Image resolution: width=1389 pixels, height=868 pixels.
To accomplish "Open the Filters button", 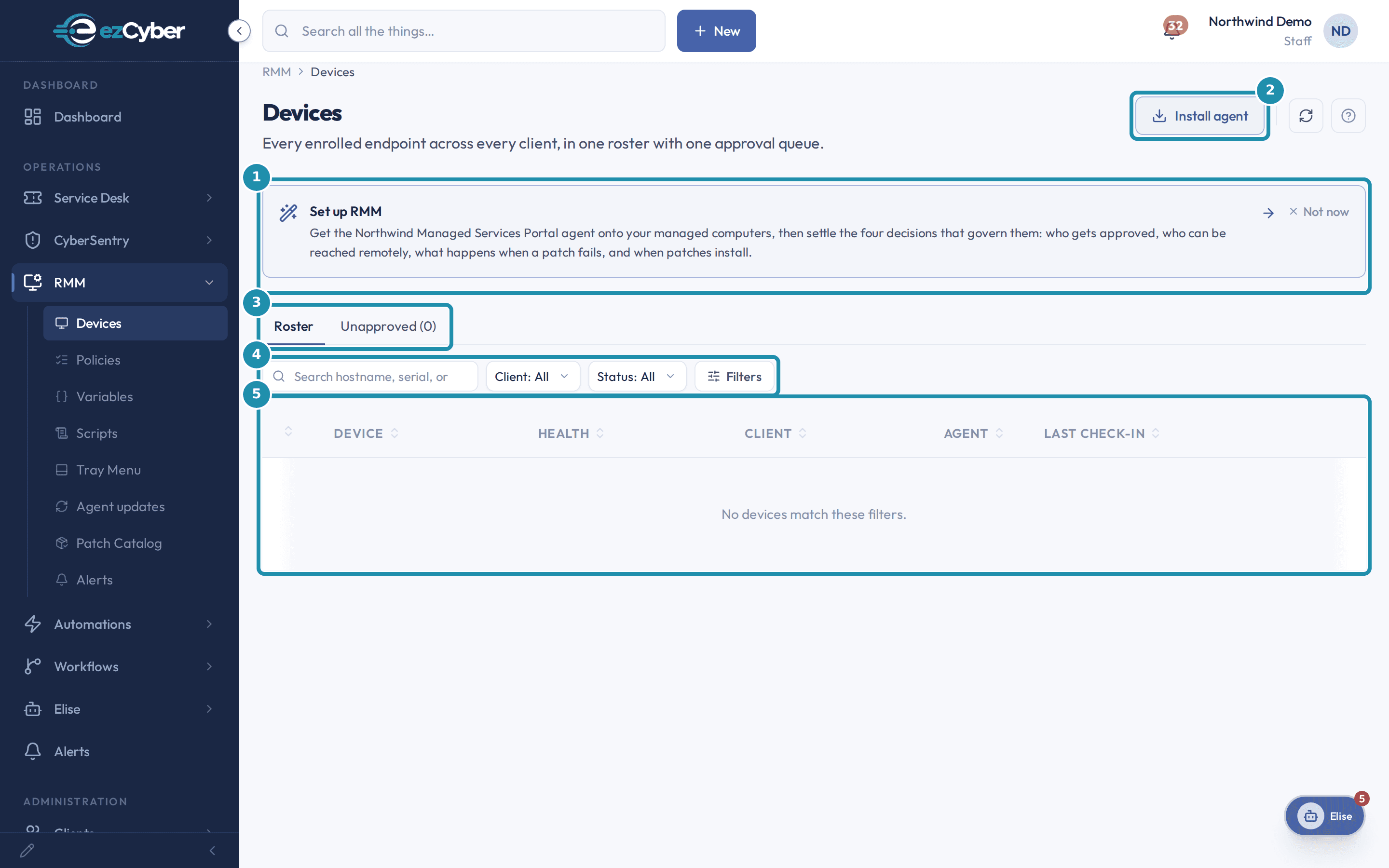I will (734, 377).
